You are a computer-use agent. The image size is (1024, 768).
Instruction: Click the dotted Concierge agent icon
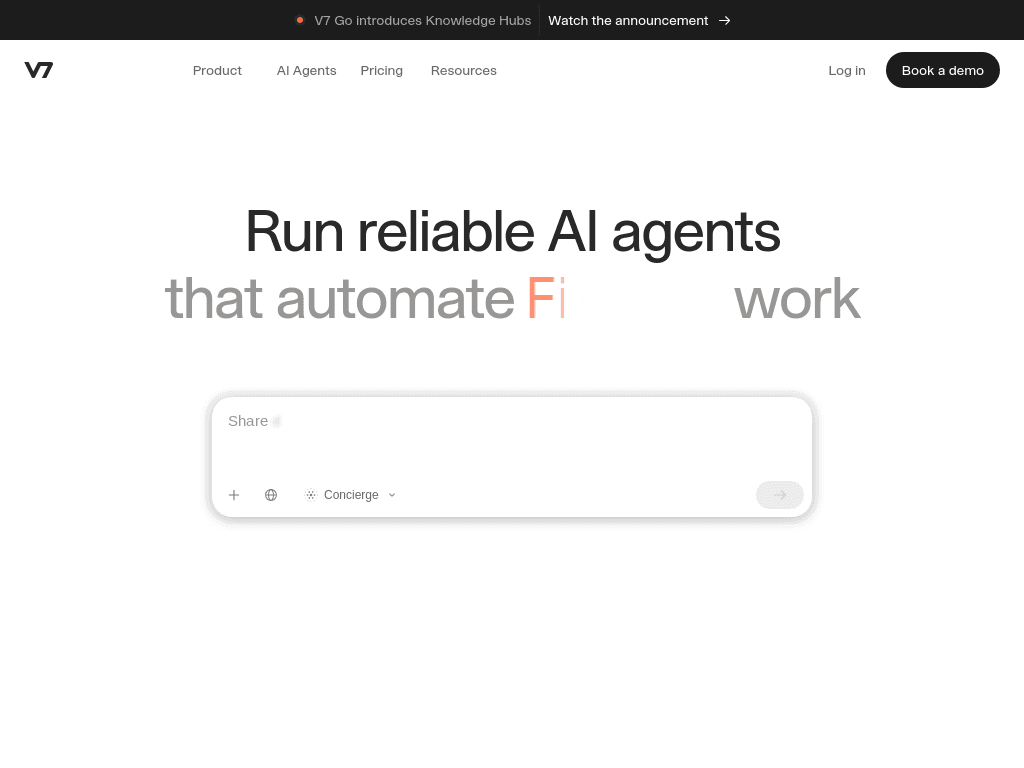pyautogui.click(x=310, y=495)
